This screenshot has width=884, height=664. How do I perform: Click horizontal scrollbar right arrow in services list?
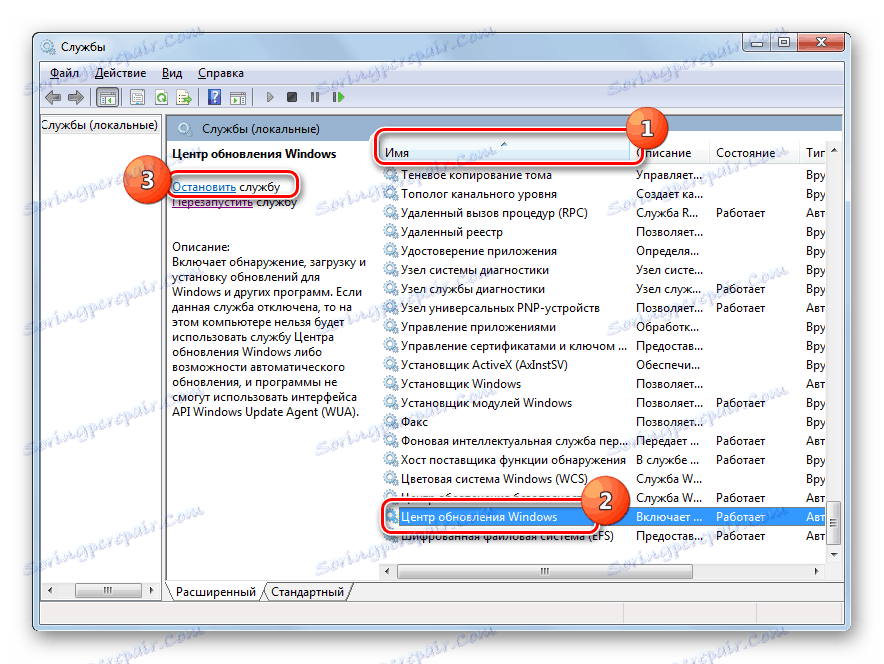(x=817, y=572)
